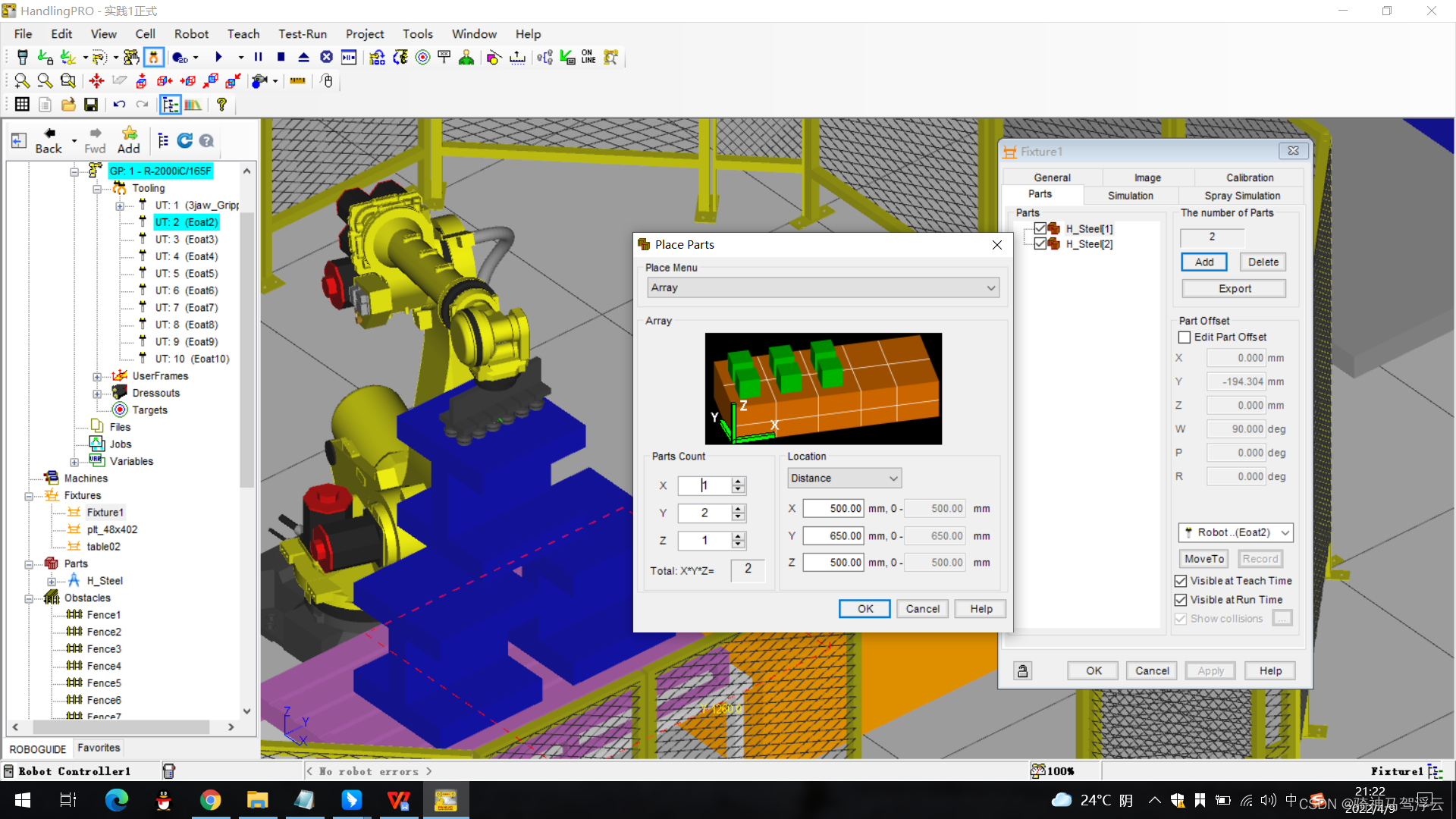Click Cancel in the Place Parts dialog

922,609
